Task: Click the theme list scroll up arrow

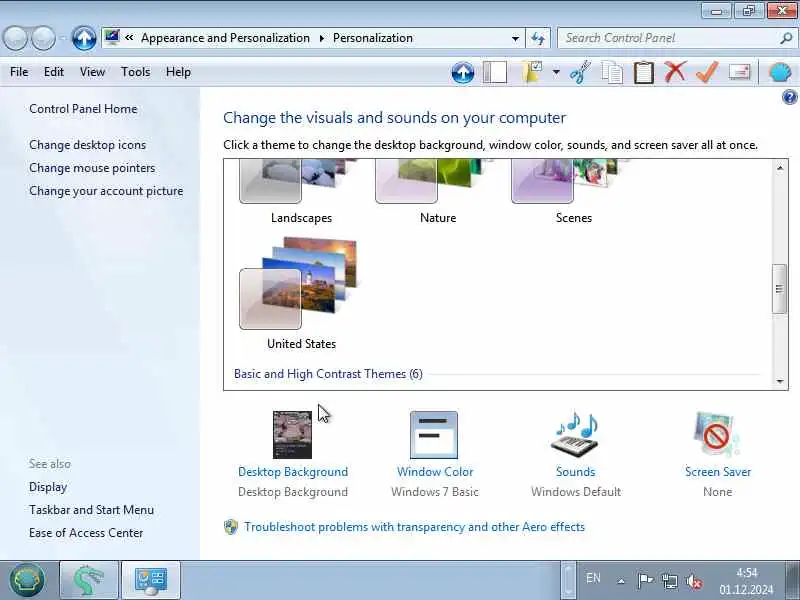Action: click(780, 168)
